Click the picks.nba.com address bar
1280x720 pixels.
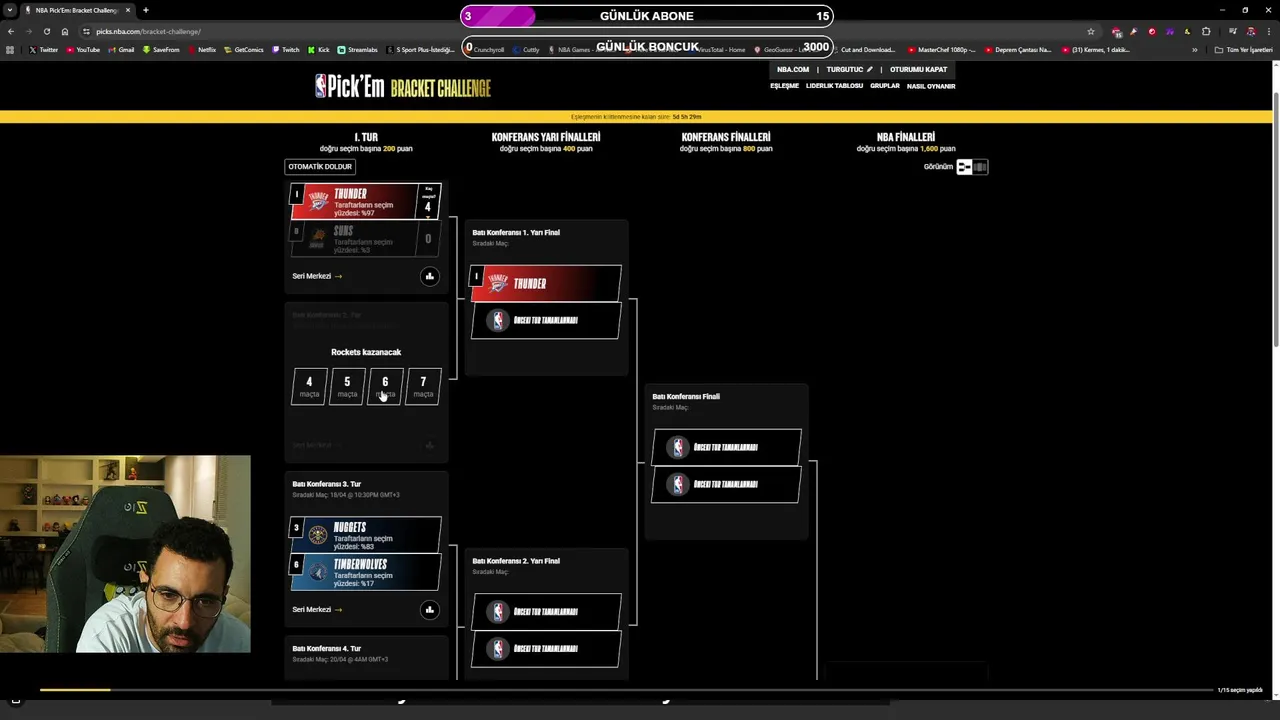click(580, 31)
